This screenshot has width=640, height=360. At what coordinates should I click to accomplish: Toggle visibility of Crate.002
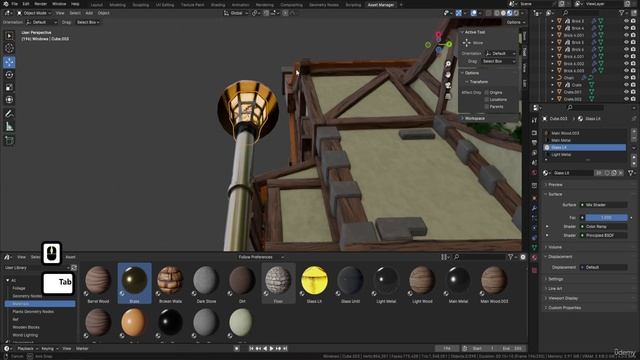[x=626, y=99]
